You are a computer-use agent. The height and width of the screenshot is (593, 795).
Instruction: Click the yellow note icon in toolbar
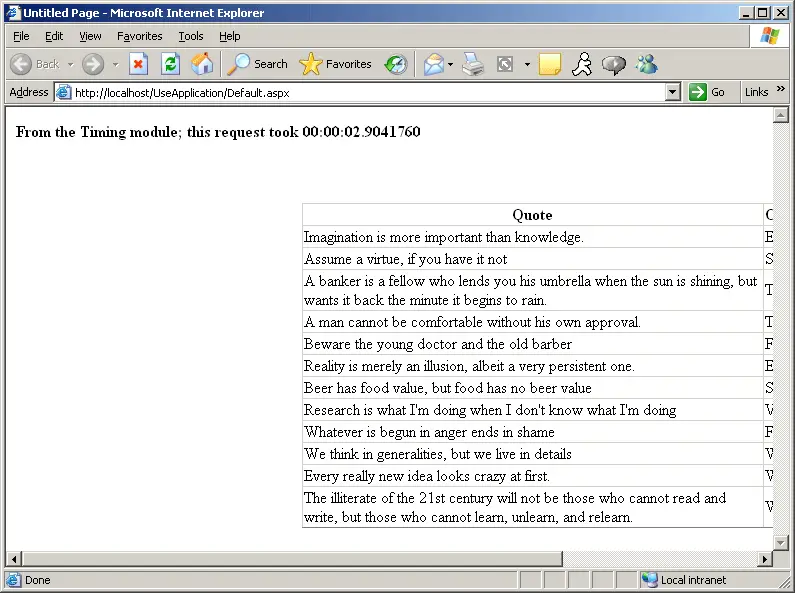tap(550, 64)
